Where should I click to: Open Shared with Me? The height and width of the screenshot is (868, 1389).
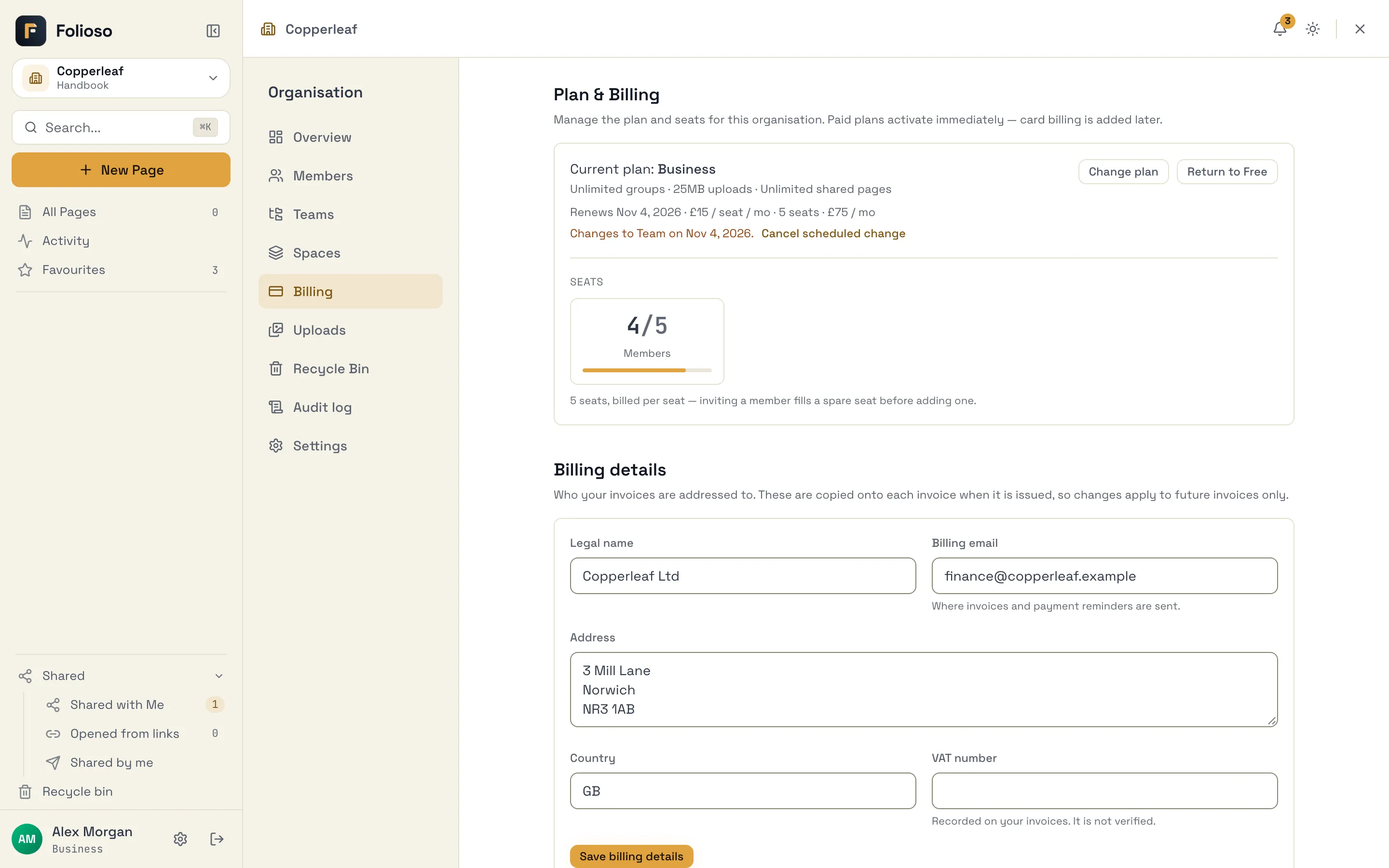coord(135,705)
